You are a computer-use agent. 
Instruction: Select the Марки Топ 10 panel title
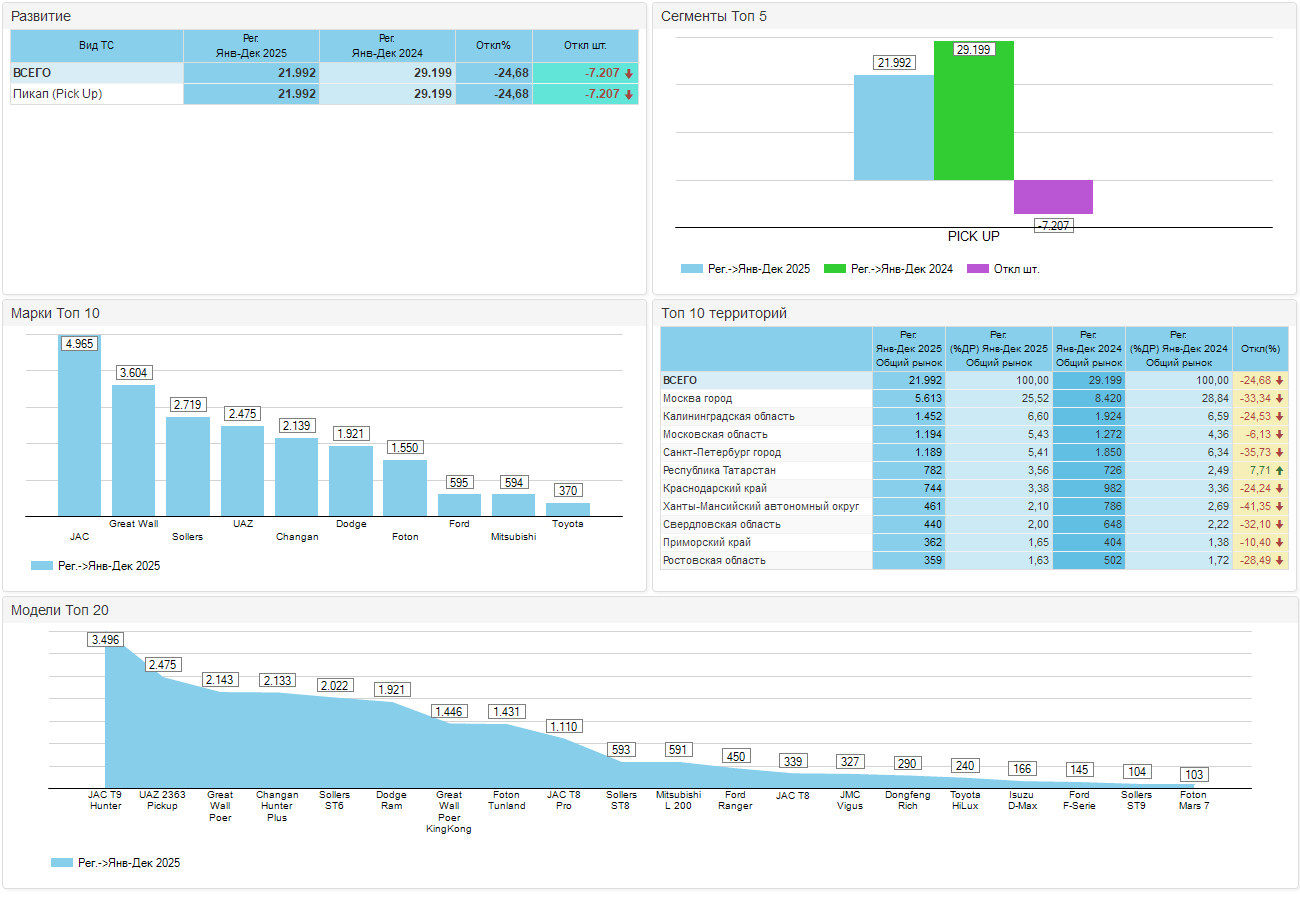point(56,314)
